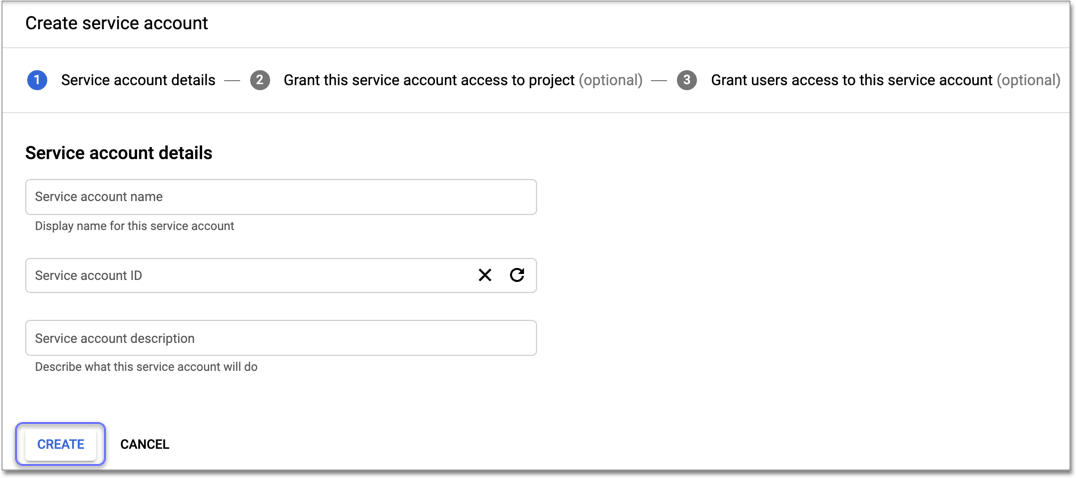
Task: Click 'Describe what this service account will do' hint
Action: [146, 367]
